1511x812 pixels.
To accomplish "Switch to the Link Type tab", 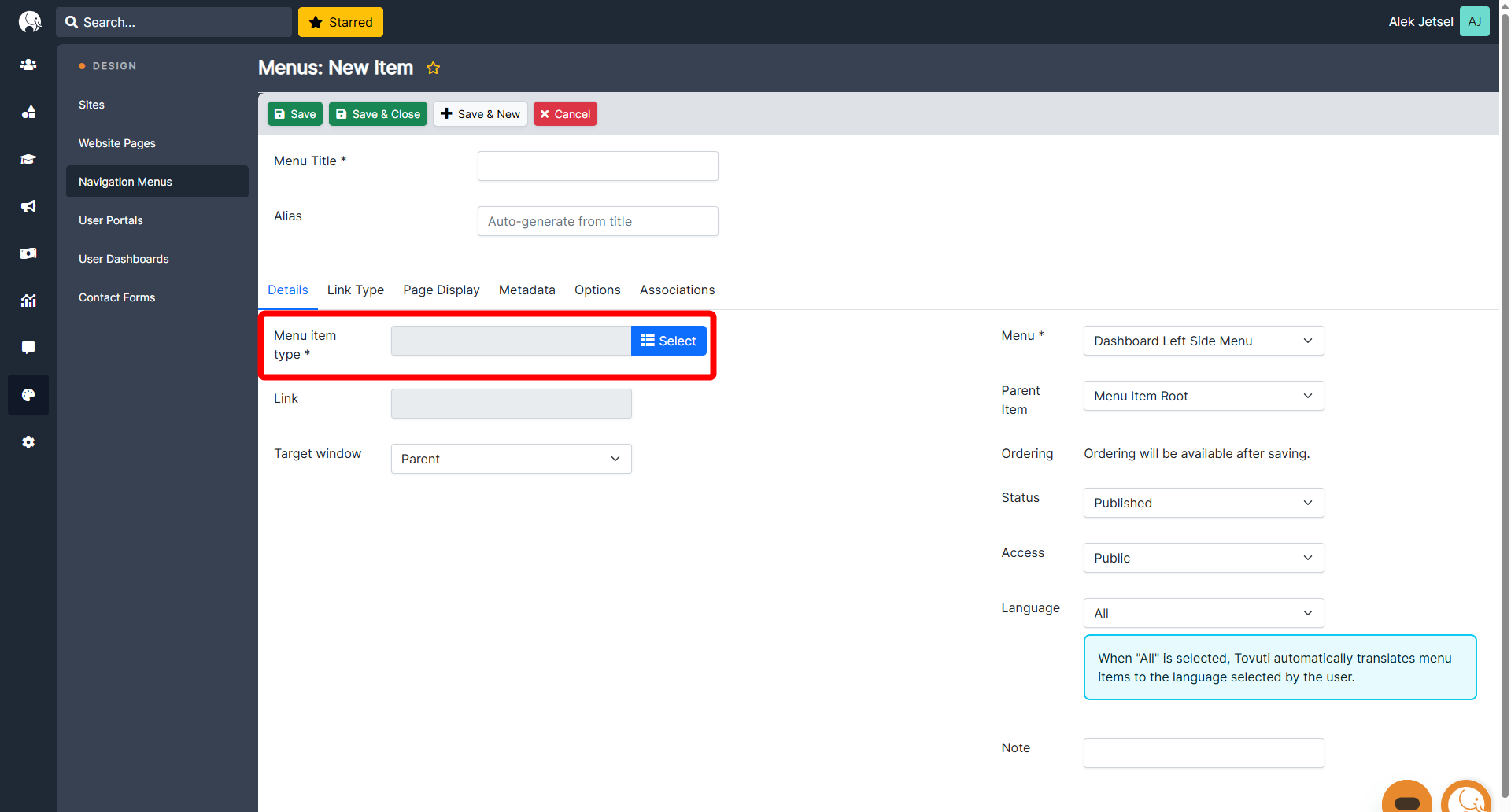I will pos(356,290).
